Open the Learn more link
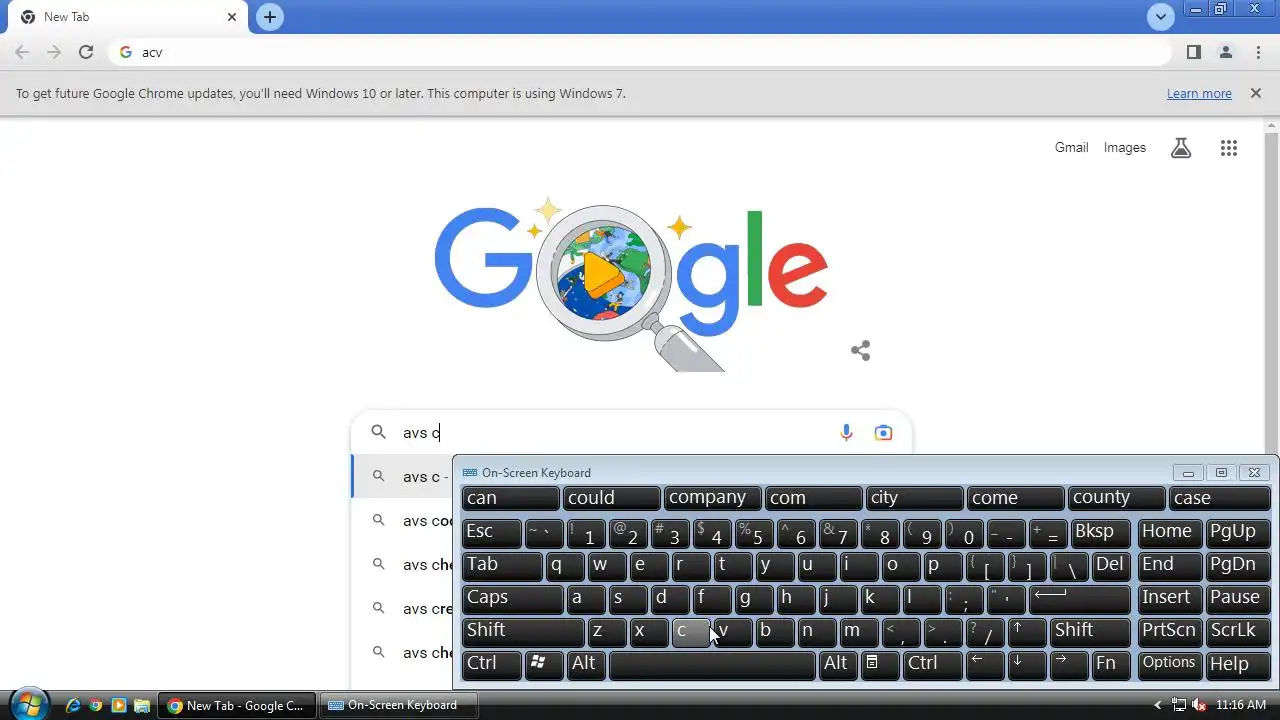This screenshot has width=1280, height=720. point(1199,93)
